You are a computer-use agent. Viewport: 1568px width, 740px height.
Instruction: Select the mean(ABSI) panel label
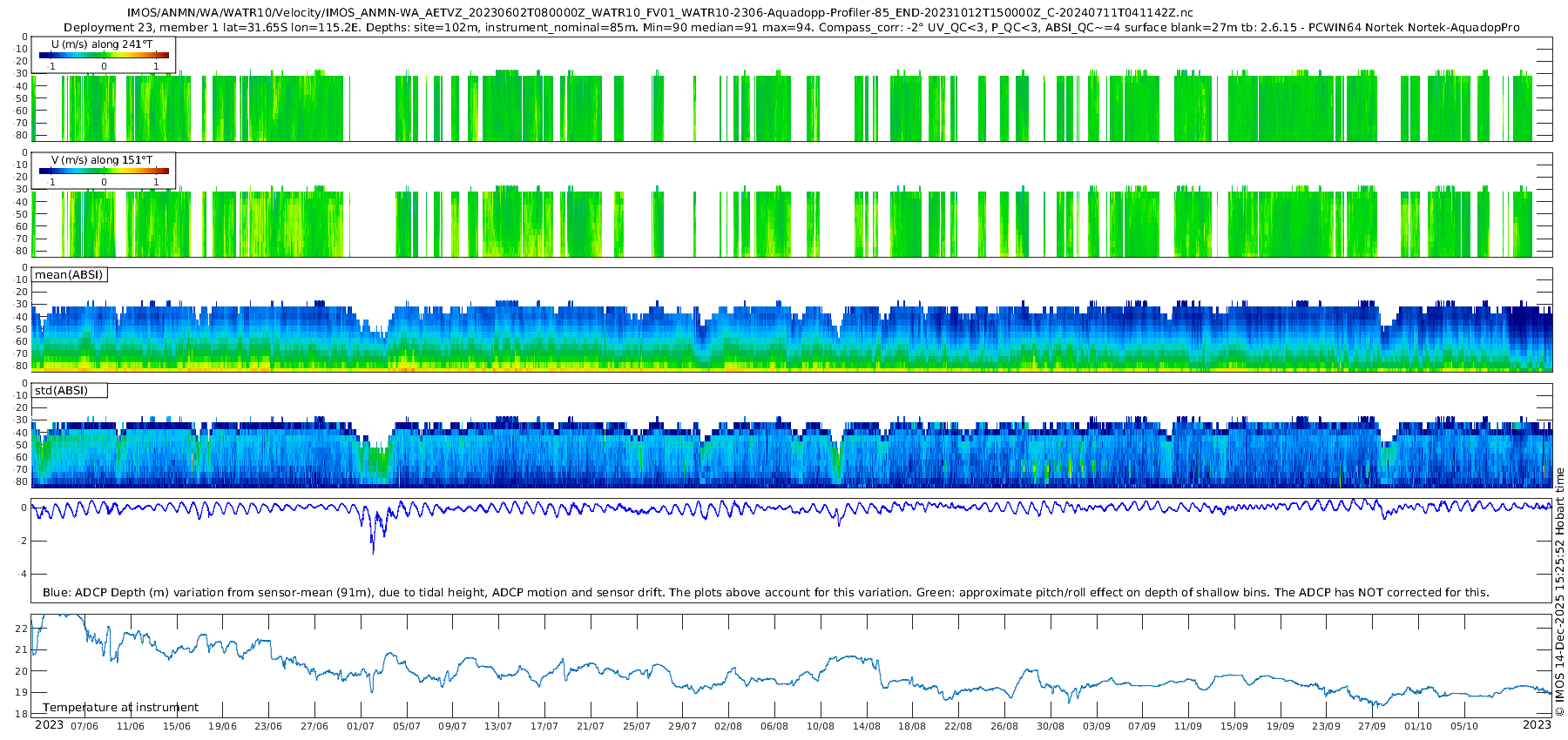69,275
